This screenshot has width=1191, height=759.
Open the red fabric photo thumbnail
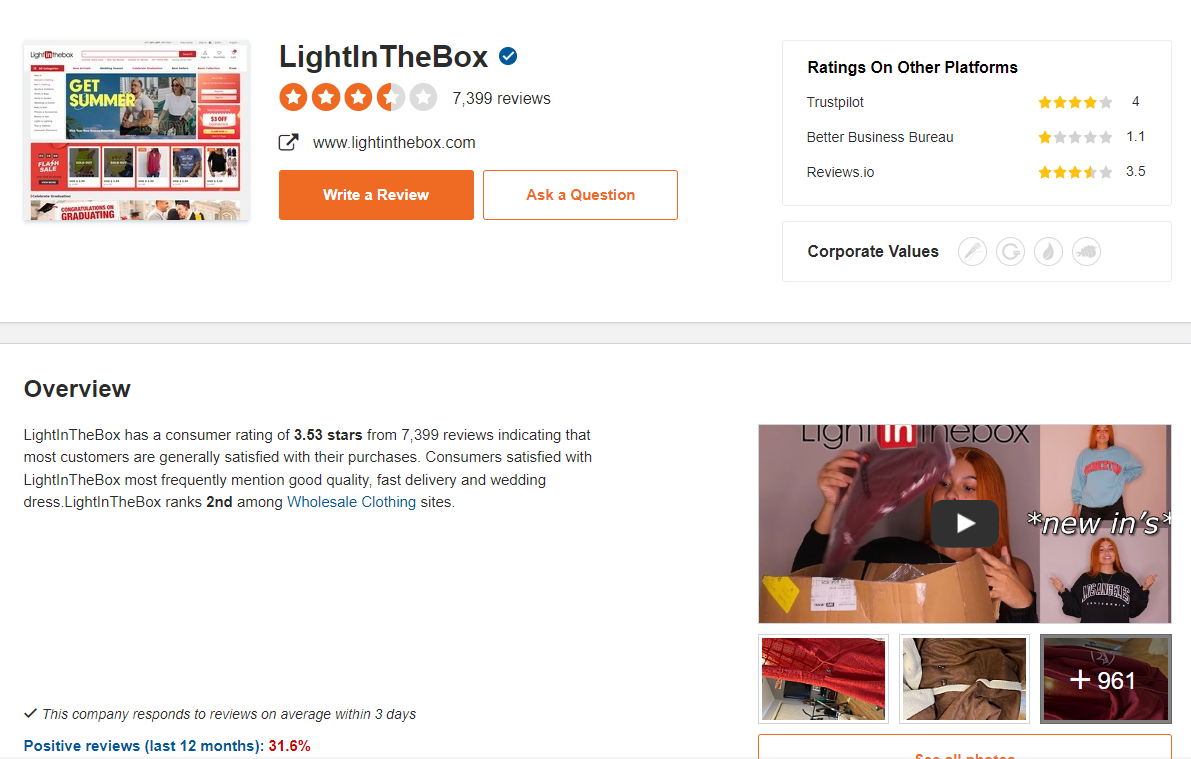click(x=823, y=679)
